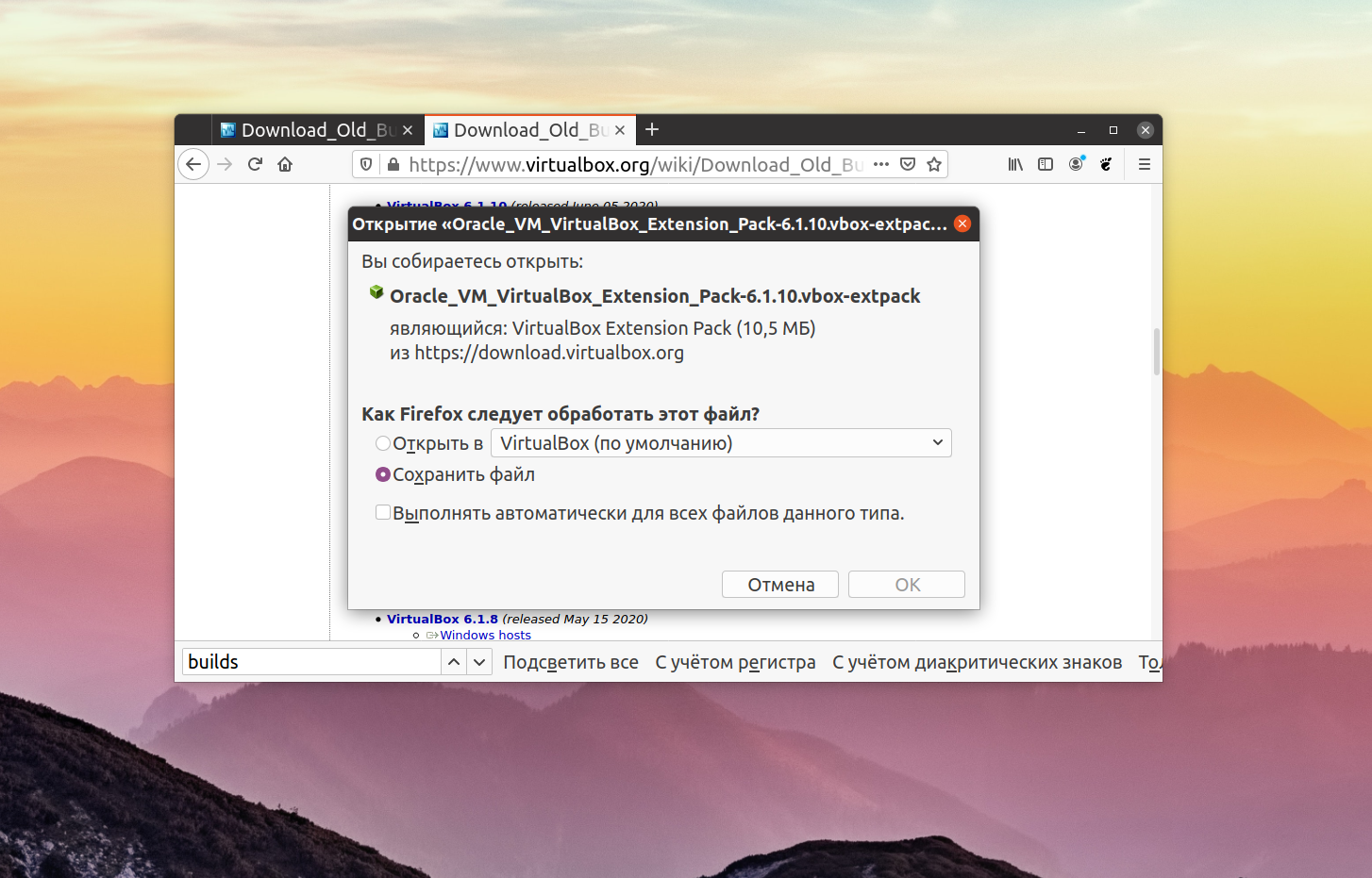Select the 'Сохранить файл' radio option

[x=383, y=474]
